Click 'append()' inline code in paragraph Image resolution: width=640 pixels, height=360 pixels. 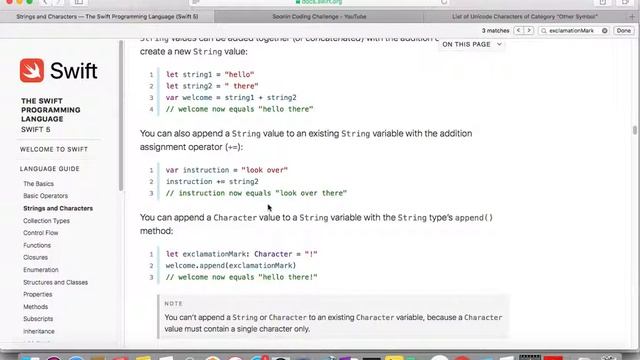coord(474,218)
